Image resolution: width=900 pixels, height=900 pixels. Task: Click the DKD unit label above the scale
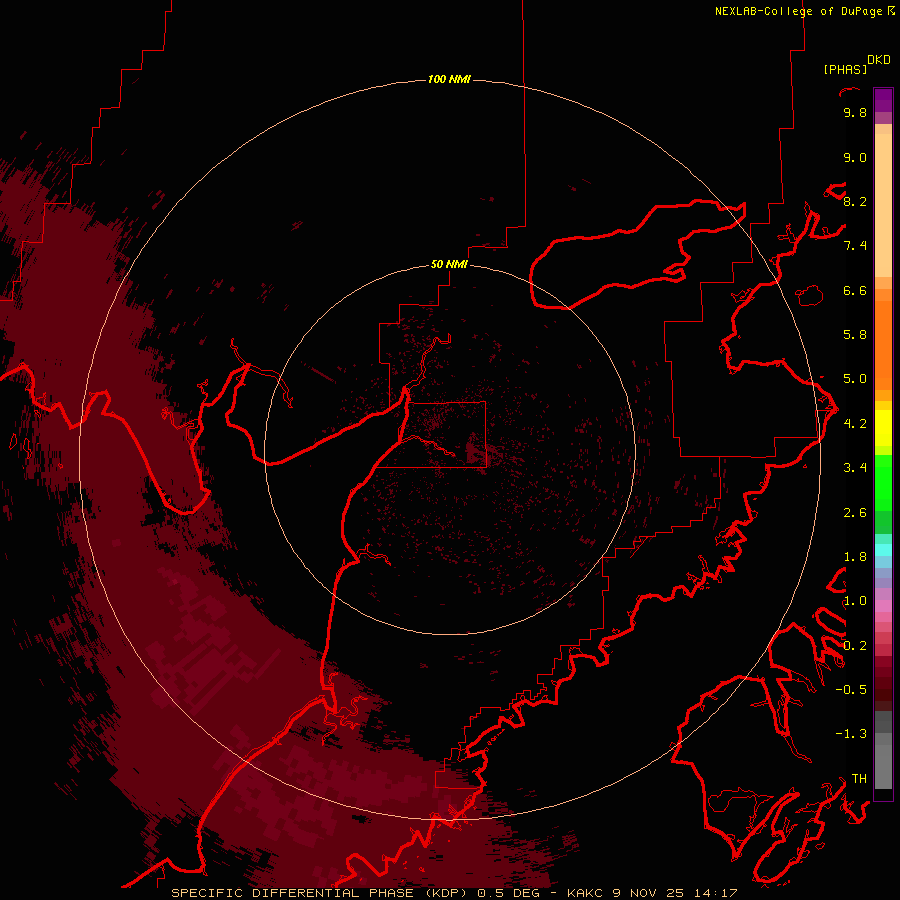pos(879,59)
